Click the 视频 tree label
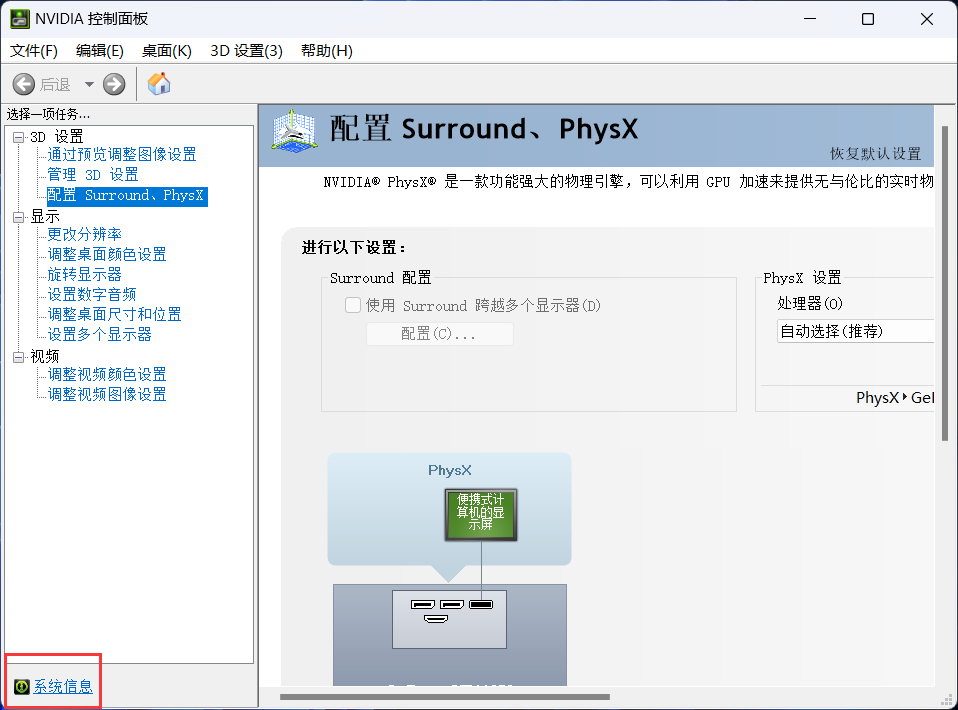The height and width of the screenshot is (710, 958). point(45,356)
